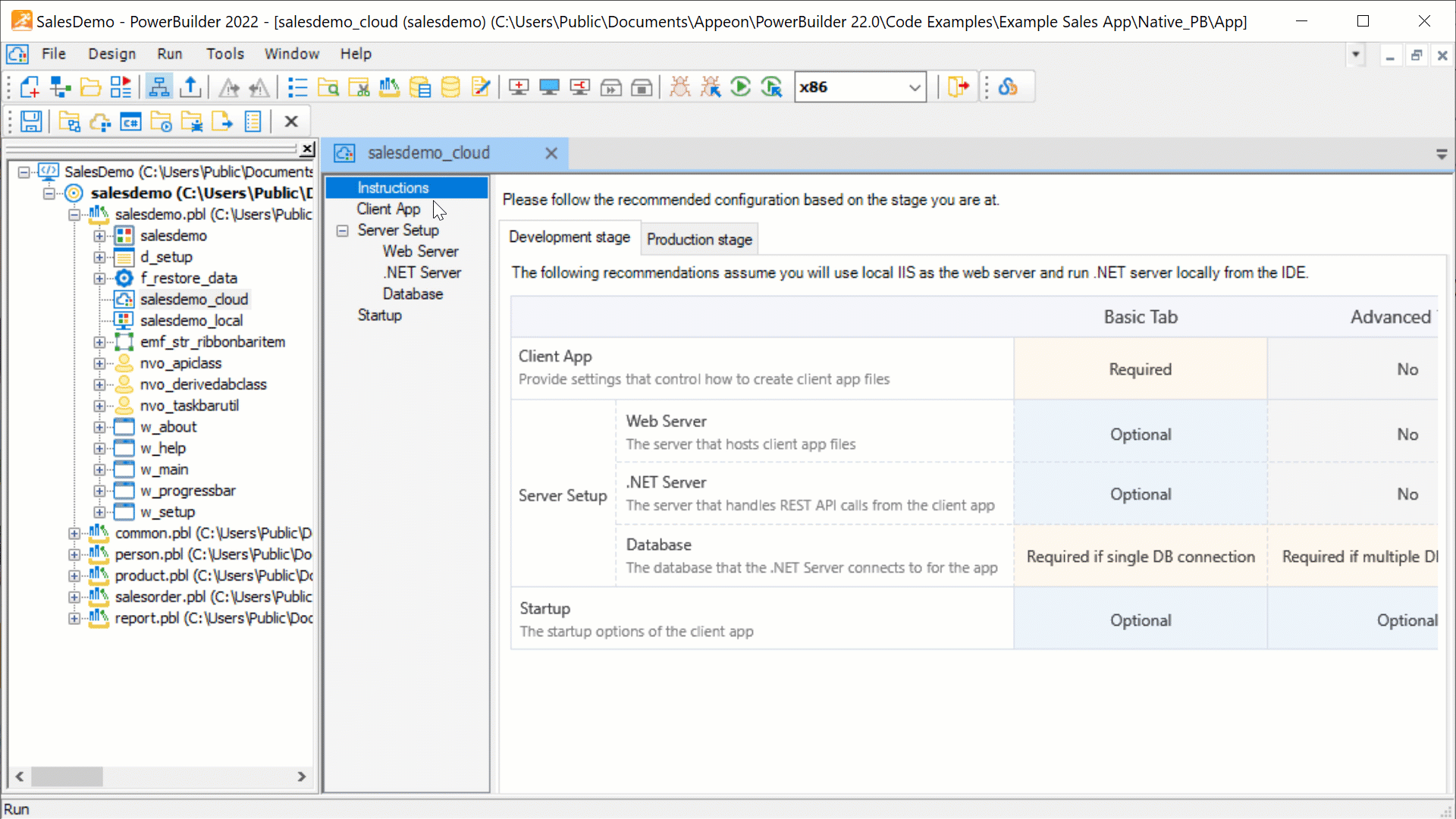Open the Tools menu

(225, 54)
